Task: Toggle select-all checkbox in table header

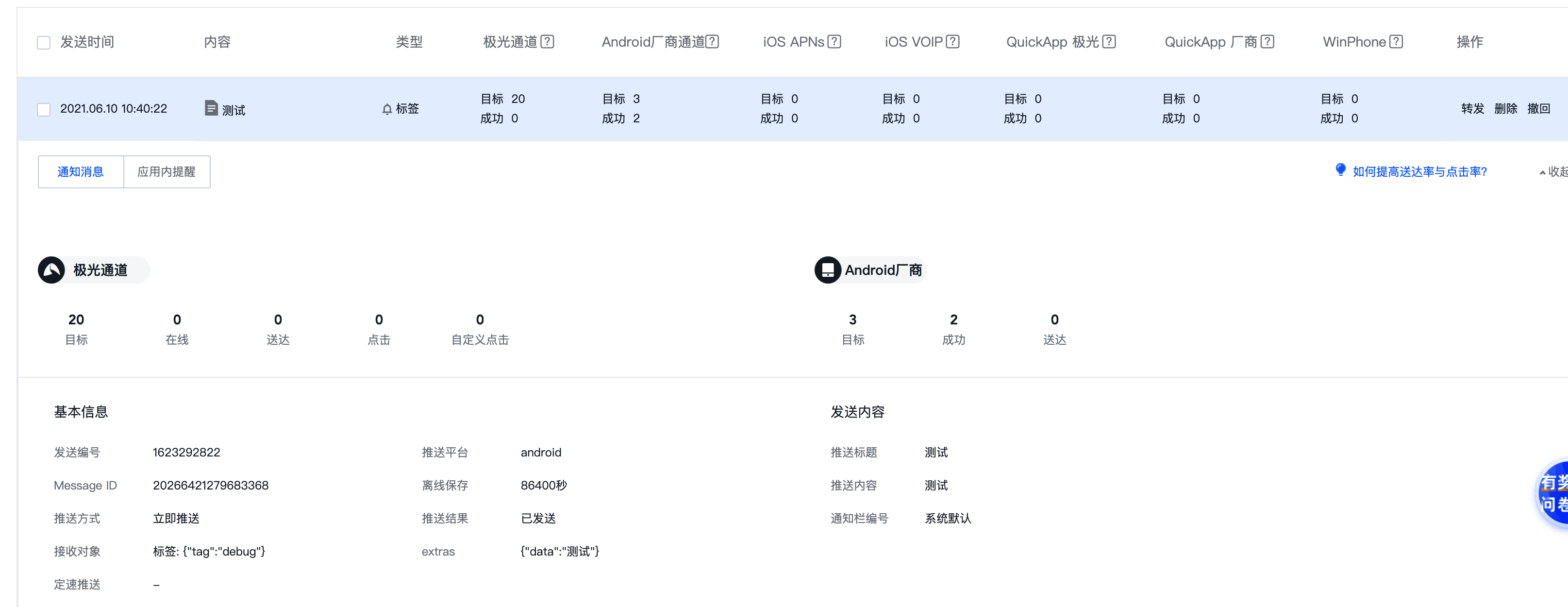Action: pos(44,43)
